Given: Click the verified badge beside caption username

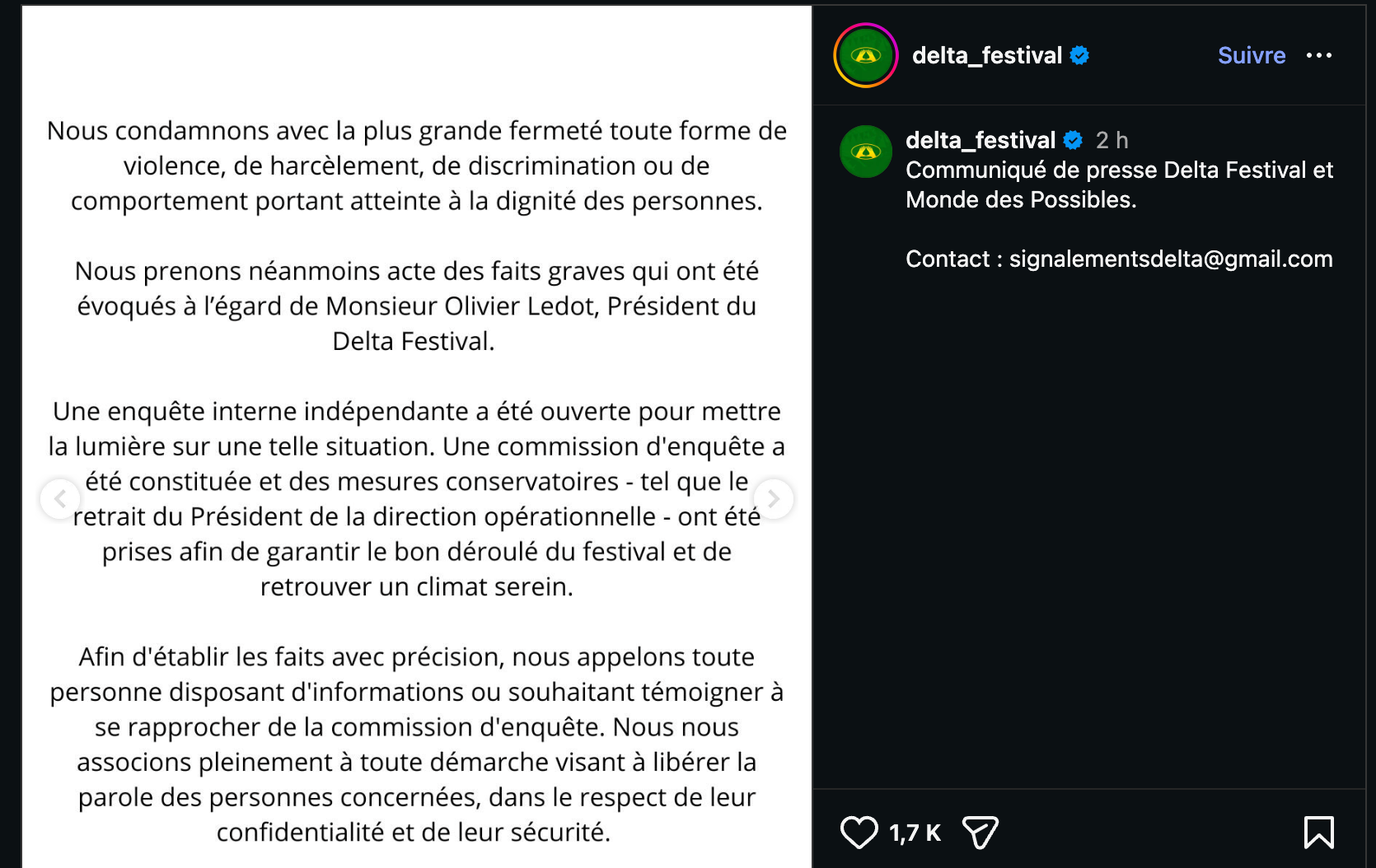Looking at the screenshot, I should pos(1073,140).
